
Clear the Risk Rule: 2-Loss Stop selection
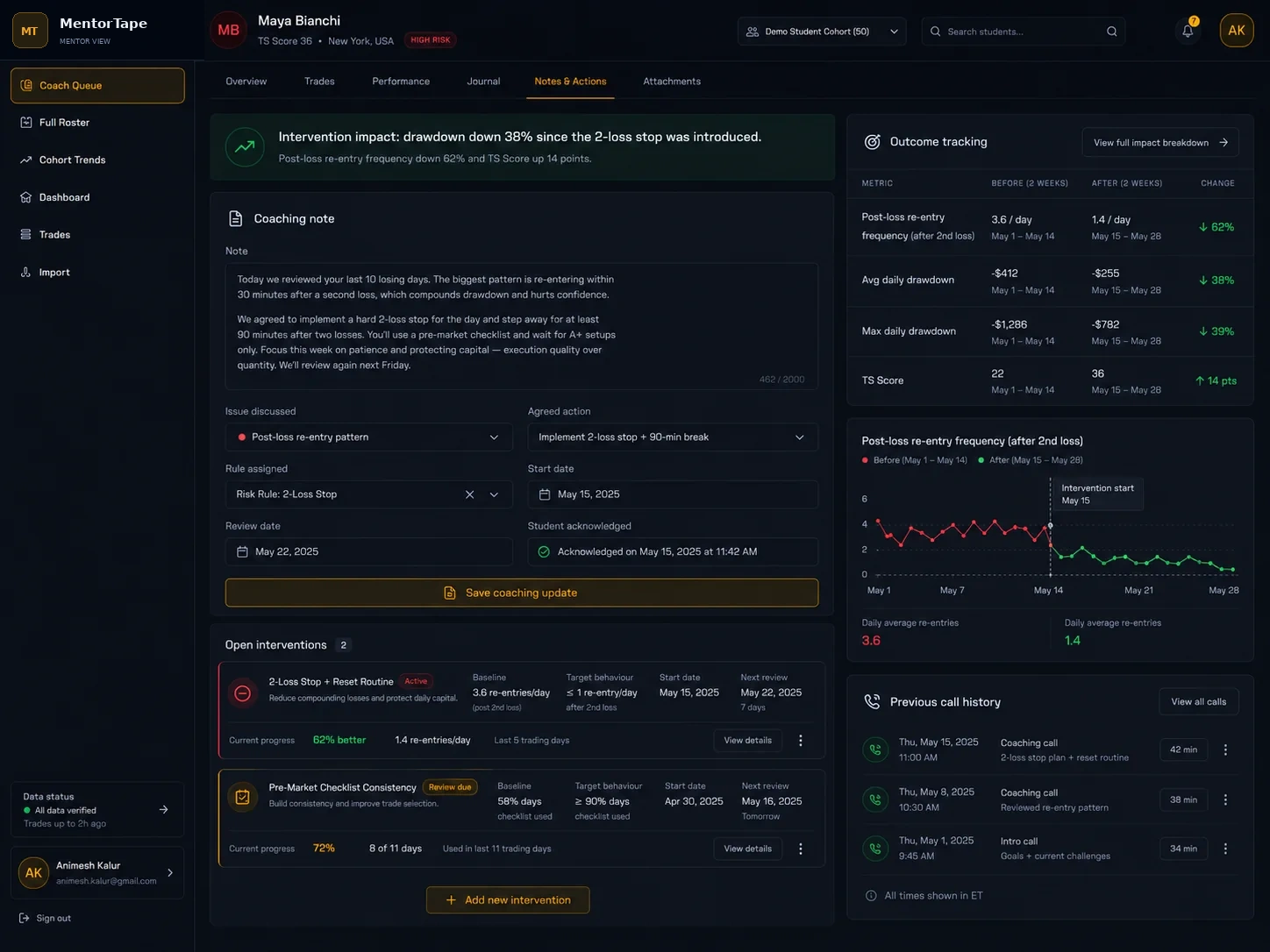coord(469,494)
